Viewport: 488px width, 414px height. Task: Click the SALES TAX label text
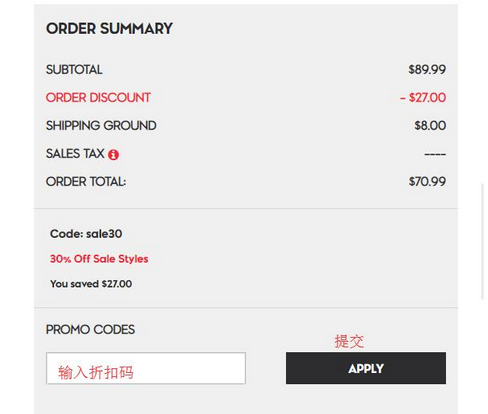tap(75, 153)
